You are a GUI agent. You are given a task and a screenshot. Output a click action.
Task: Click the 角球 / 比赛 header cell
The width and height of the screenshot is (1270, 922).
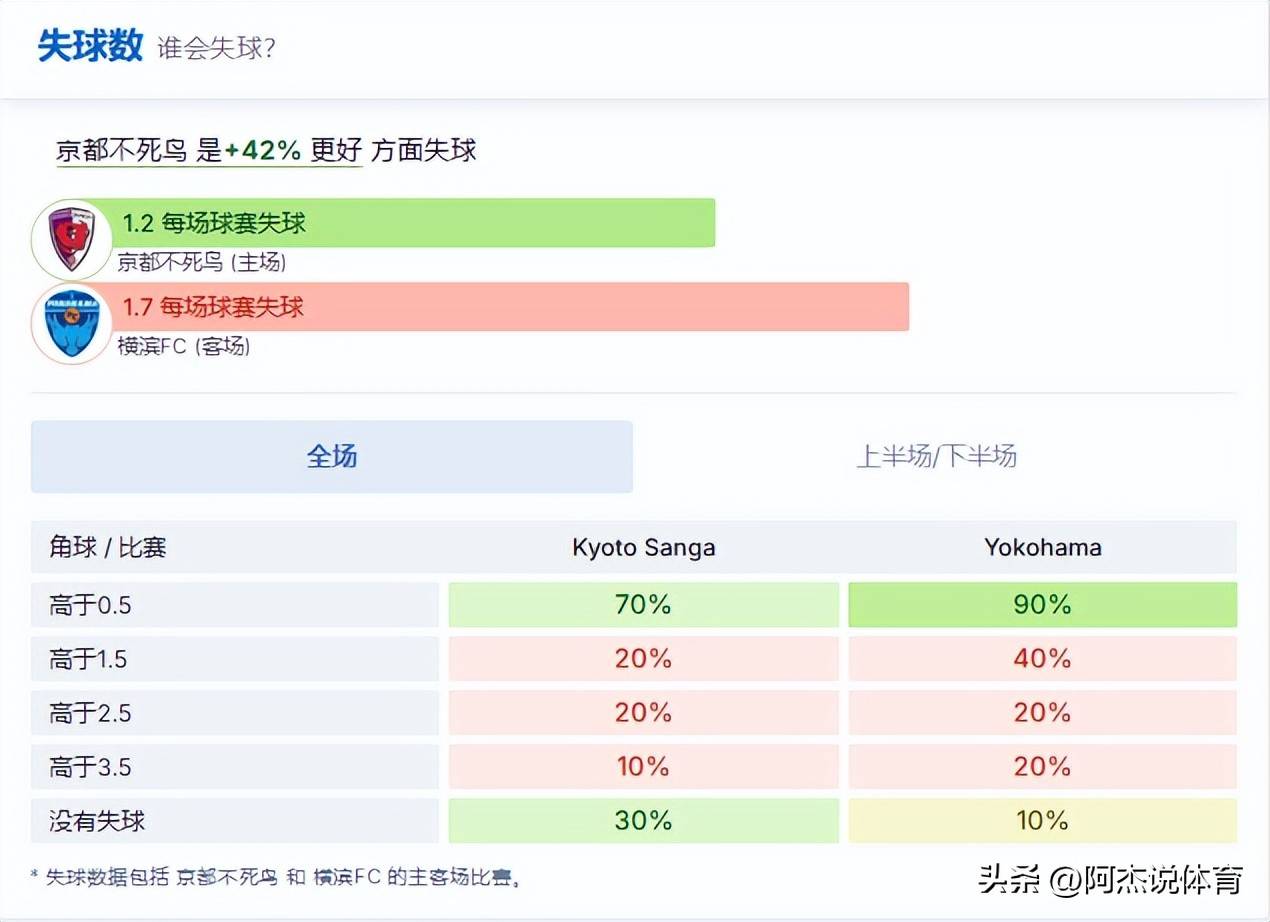point(95,548)
